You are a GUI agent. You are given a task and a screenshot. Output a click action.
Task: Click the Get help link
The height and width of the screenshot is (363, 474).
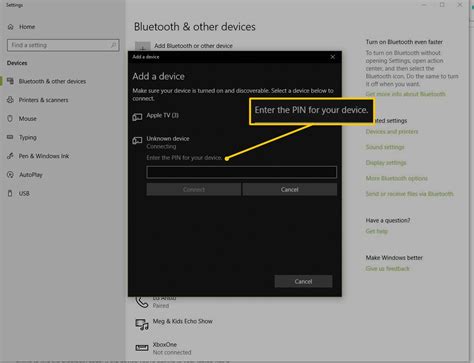coord(377,231)
